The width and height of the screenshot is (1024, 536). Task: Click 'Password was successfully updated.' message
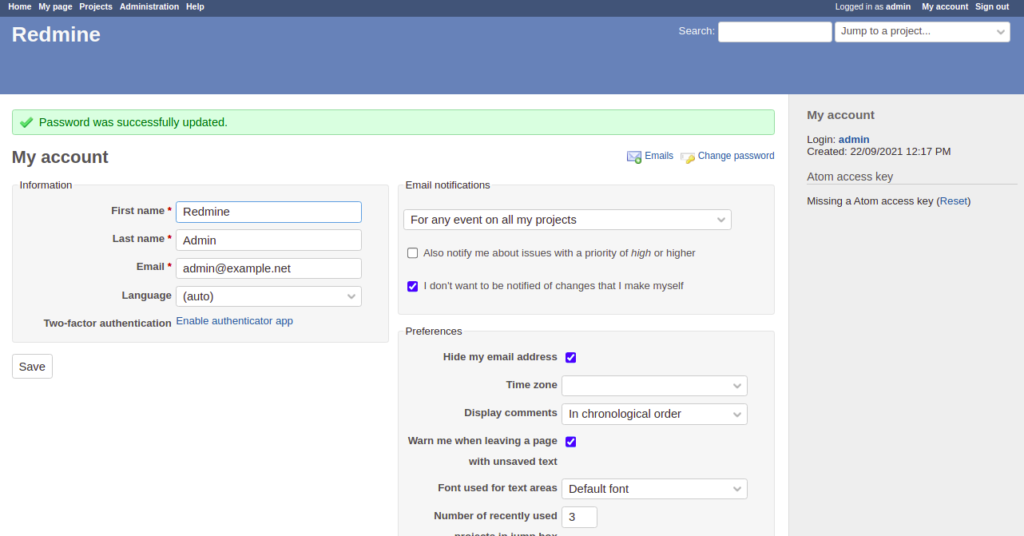133,122
